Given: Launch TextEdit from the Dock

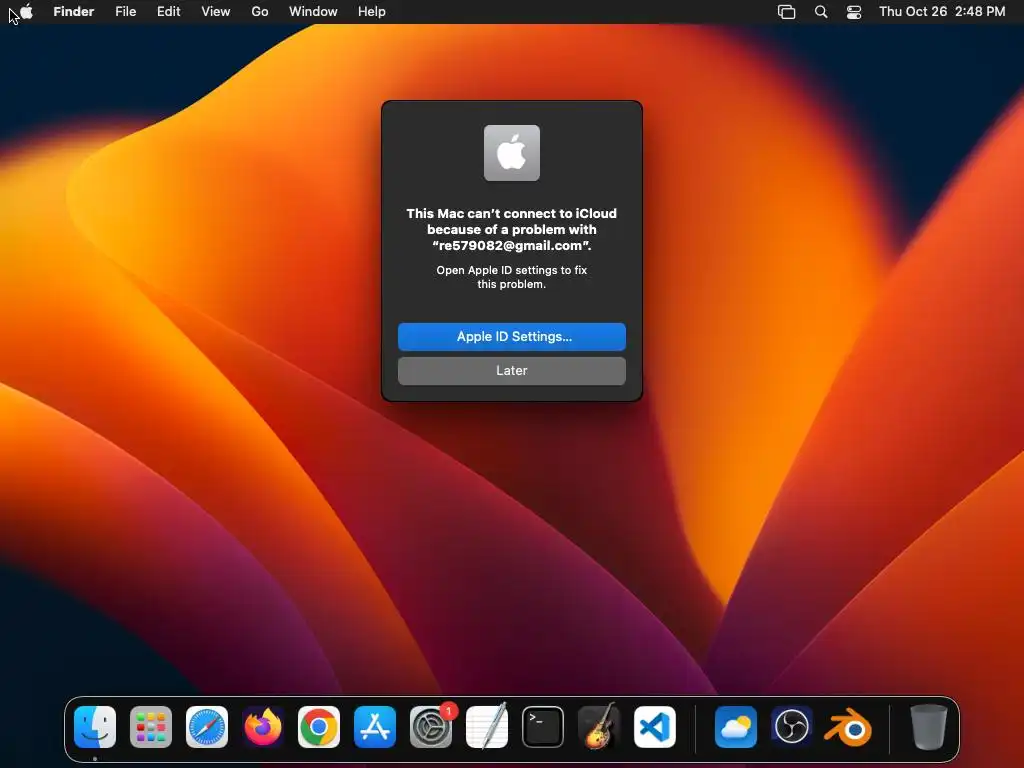Looking at the screenshot, I should [x=487, y=727].
